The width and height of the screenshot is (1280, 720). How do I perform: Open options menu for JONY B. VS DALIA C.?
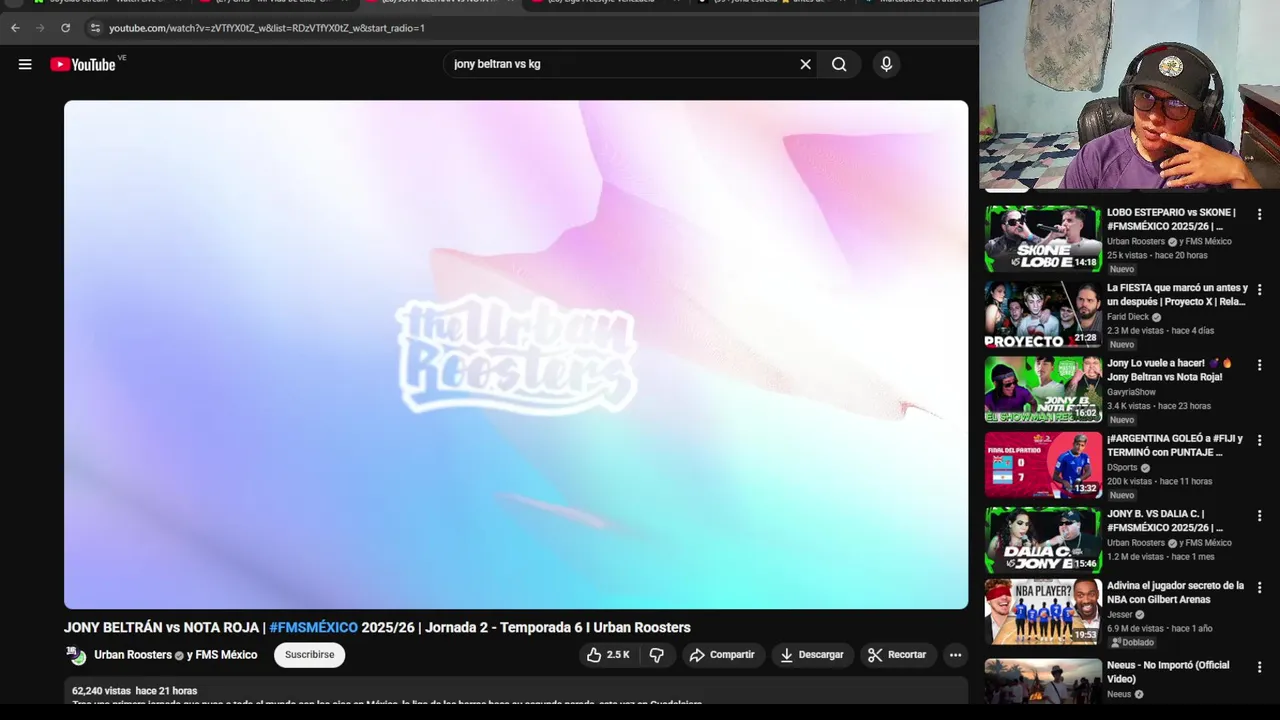point(1259,515)
